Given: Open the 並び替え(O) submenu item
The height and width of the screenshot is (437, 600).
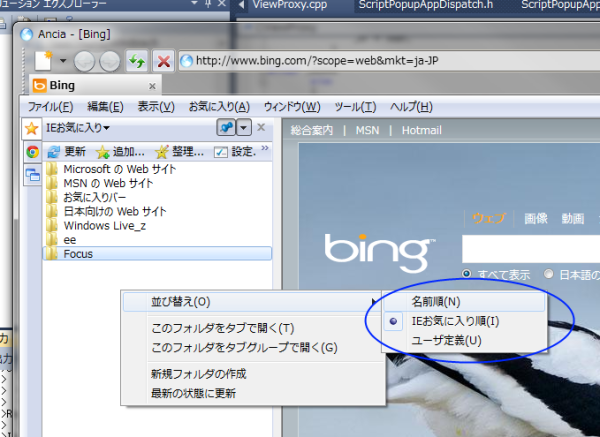Looking at the screenshot, I should pos(253,302).
